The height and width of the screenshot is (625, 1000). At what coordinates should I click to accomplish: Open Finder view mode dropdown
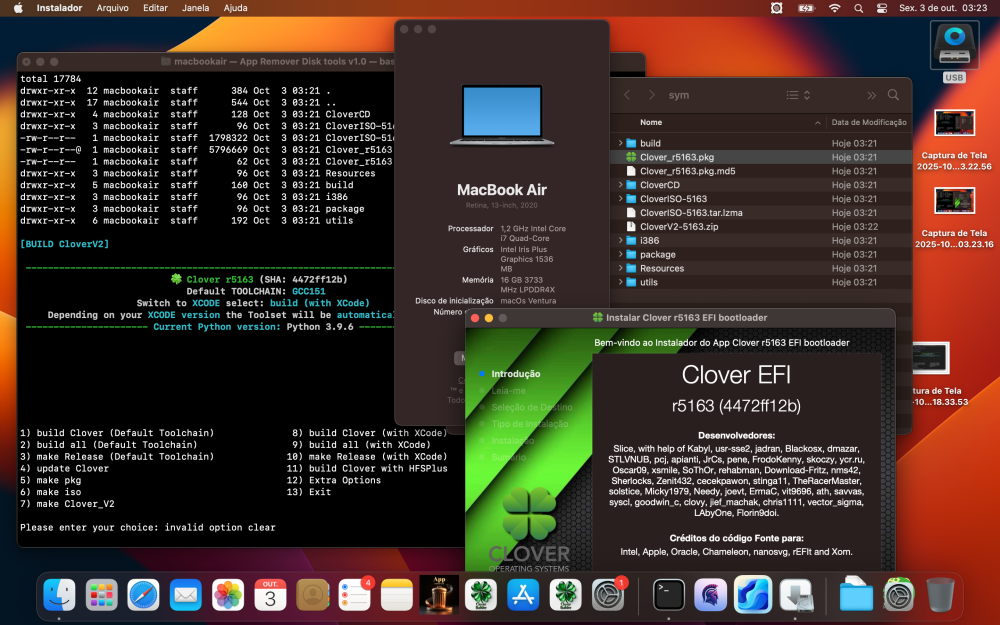(798, 95)
